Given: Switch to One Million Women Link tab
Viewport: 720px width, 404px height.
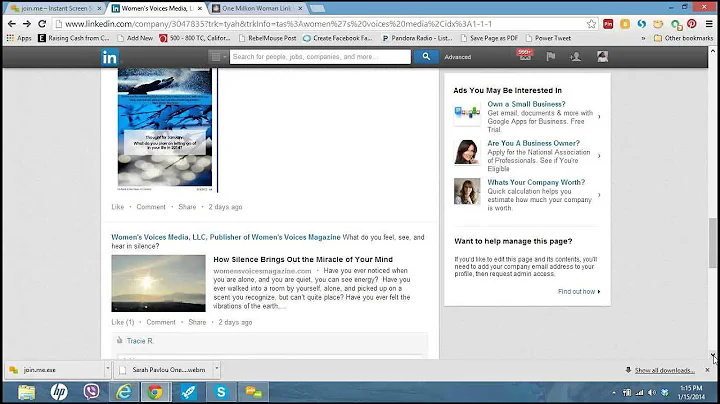Looking at the screenshot, I should [x=257, y=8].
